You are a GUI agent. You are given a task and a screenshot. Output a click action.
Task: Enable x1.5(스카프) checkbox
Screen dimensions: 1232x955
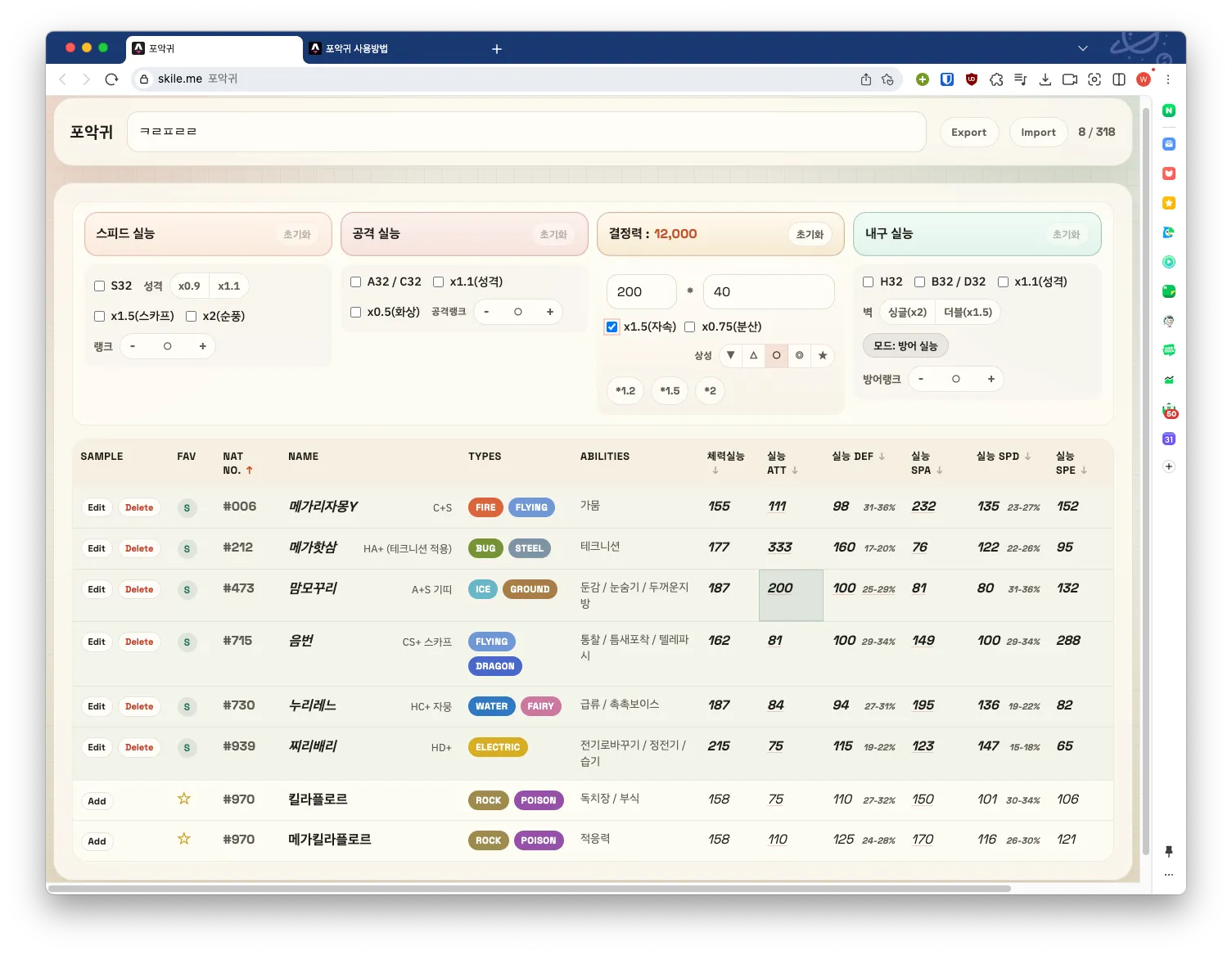tap(99, 316)
